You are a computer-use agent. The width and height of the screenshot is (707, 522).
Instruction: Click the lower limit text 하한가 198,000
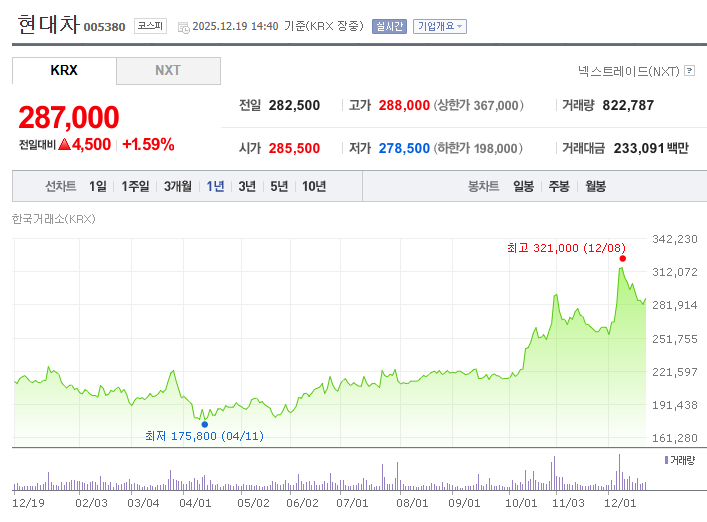click(478, 148)
